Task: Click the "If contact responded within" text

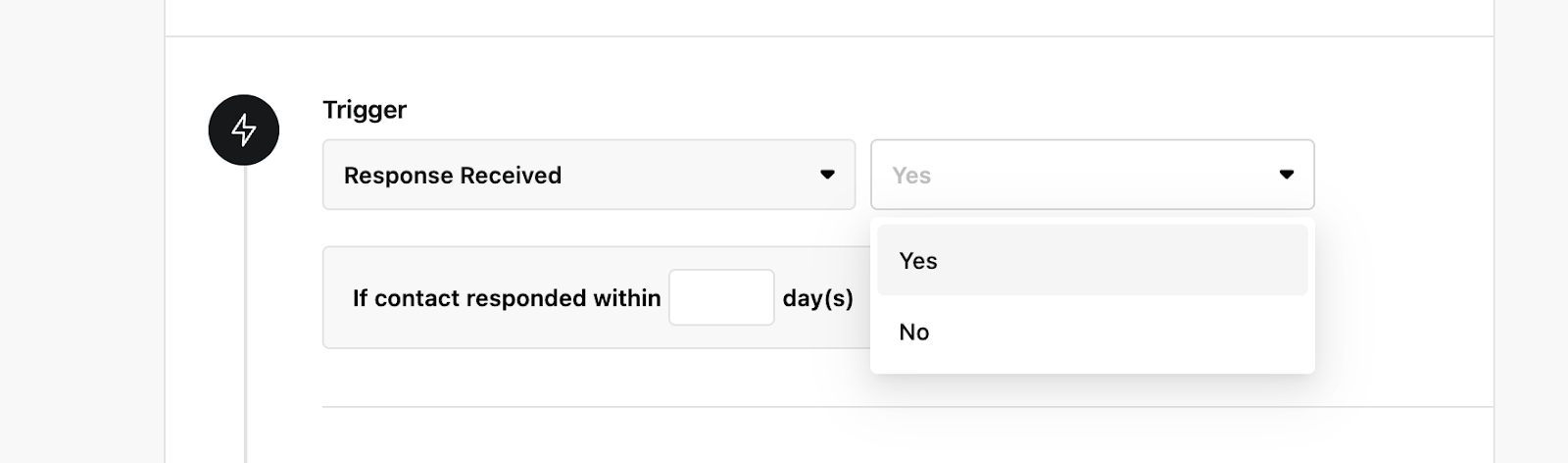Action: 507,298
